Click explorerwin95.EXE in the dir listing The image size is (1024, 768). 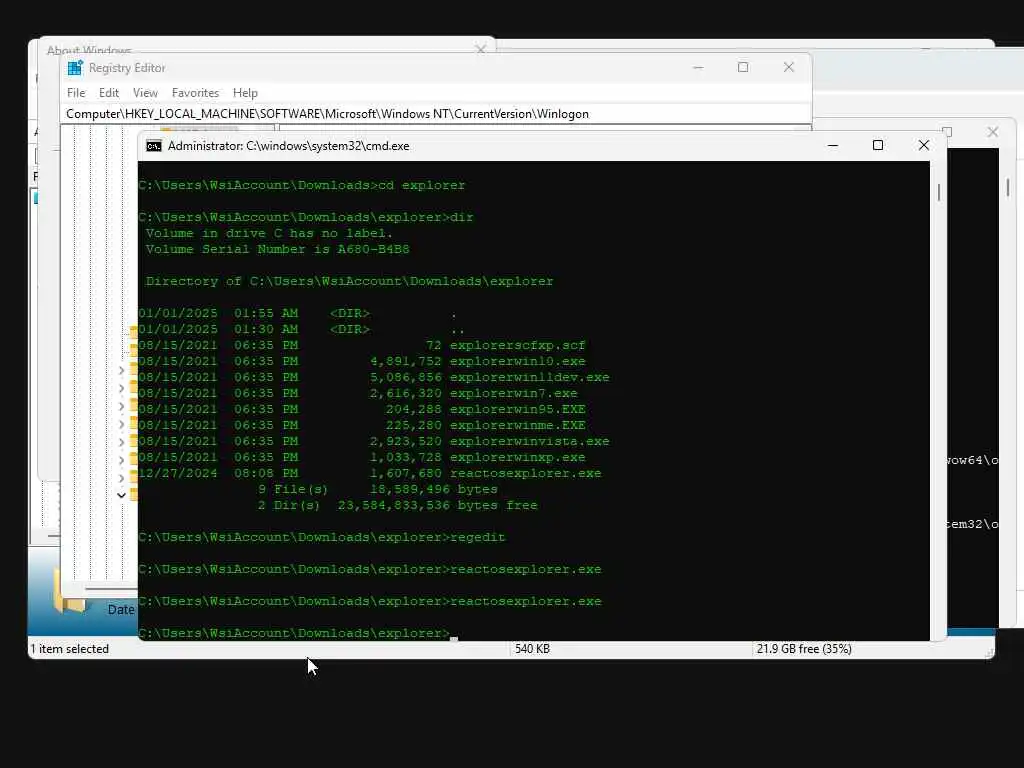(517, 409)
